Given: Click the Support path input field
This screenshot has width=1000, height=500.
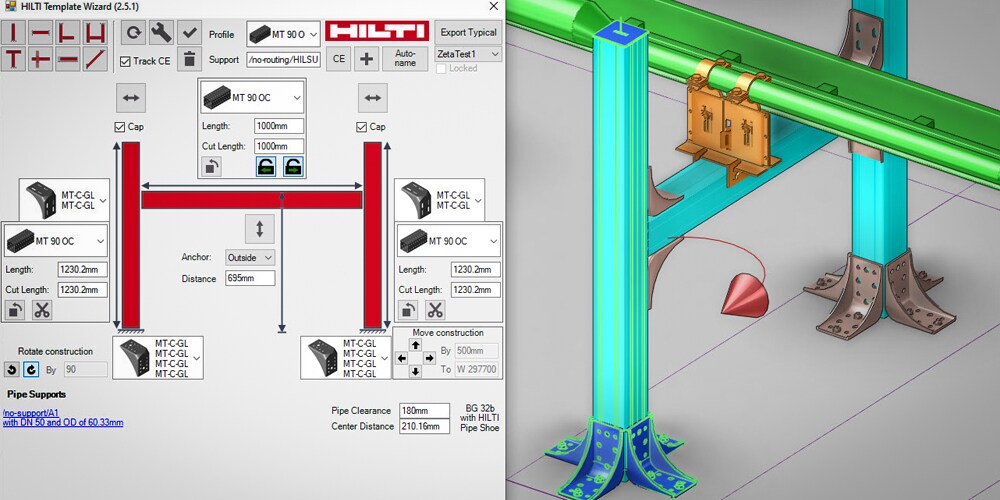Looking at the screenshot, I should coord(283,60).
